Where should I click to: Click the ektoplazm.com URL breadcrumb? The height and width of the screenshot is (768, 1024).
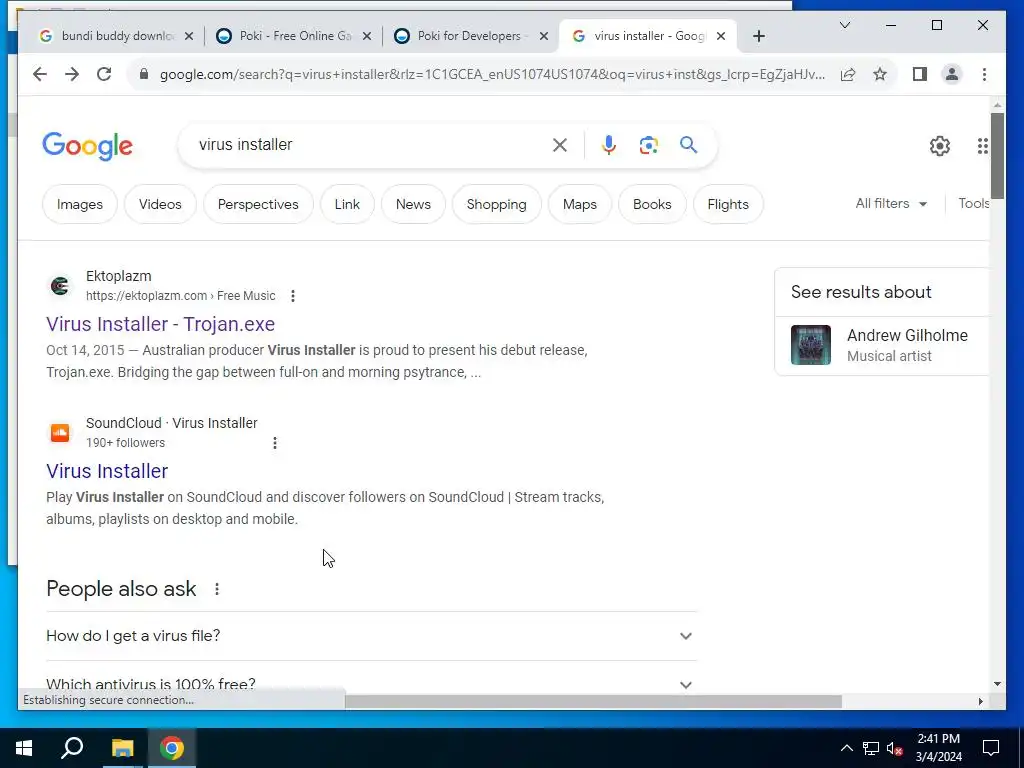point(180,296)
